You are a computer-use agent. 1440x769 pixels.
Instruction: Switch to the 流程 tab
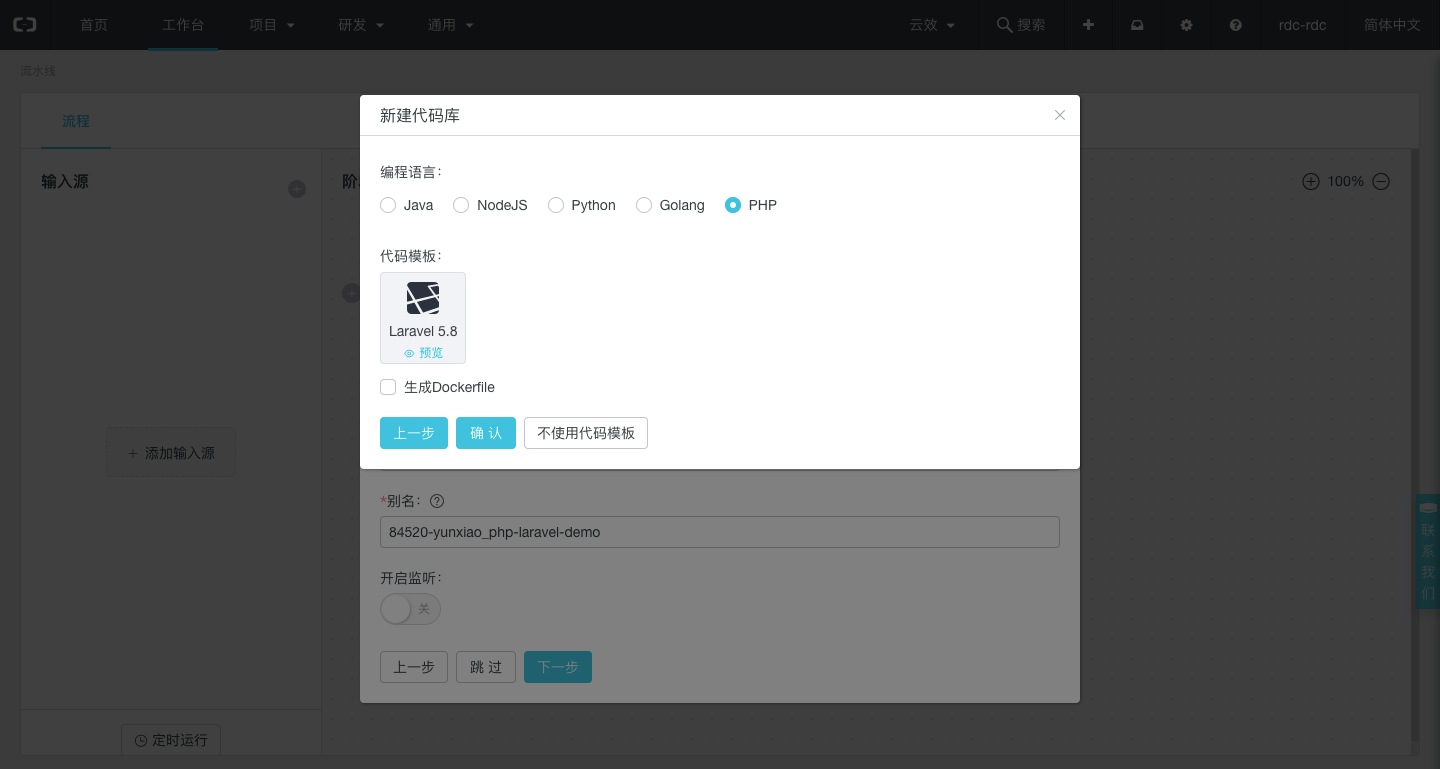(76, 121)
